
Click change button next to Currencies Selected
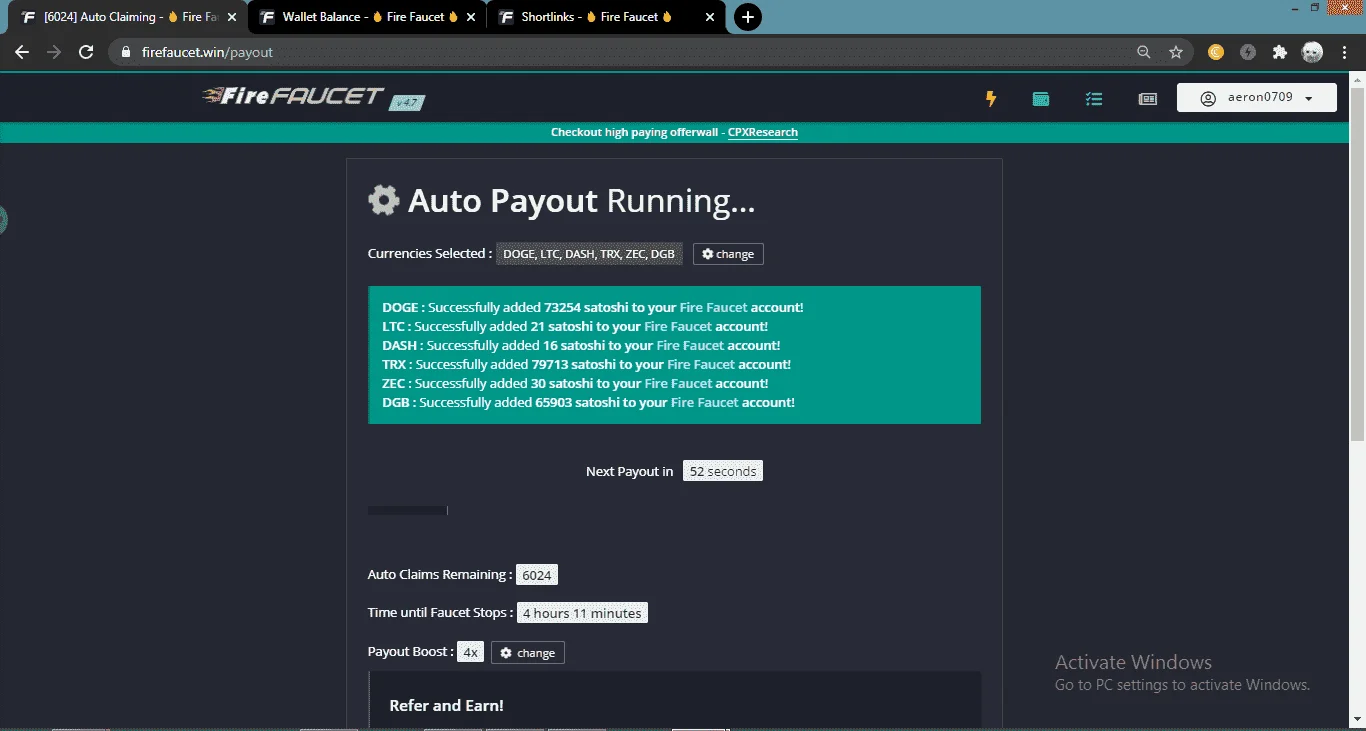pyautogui.click(x=728, y=254)
